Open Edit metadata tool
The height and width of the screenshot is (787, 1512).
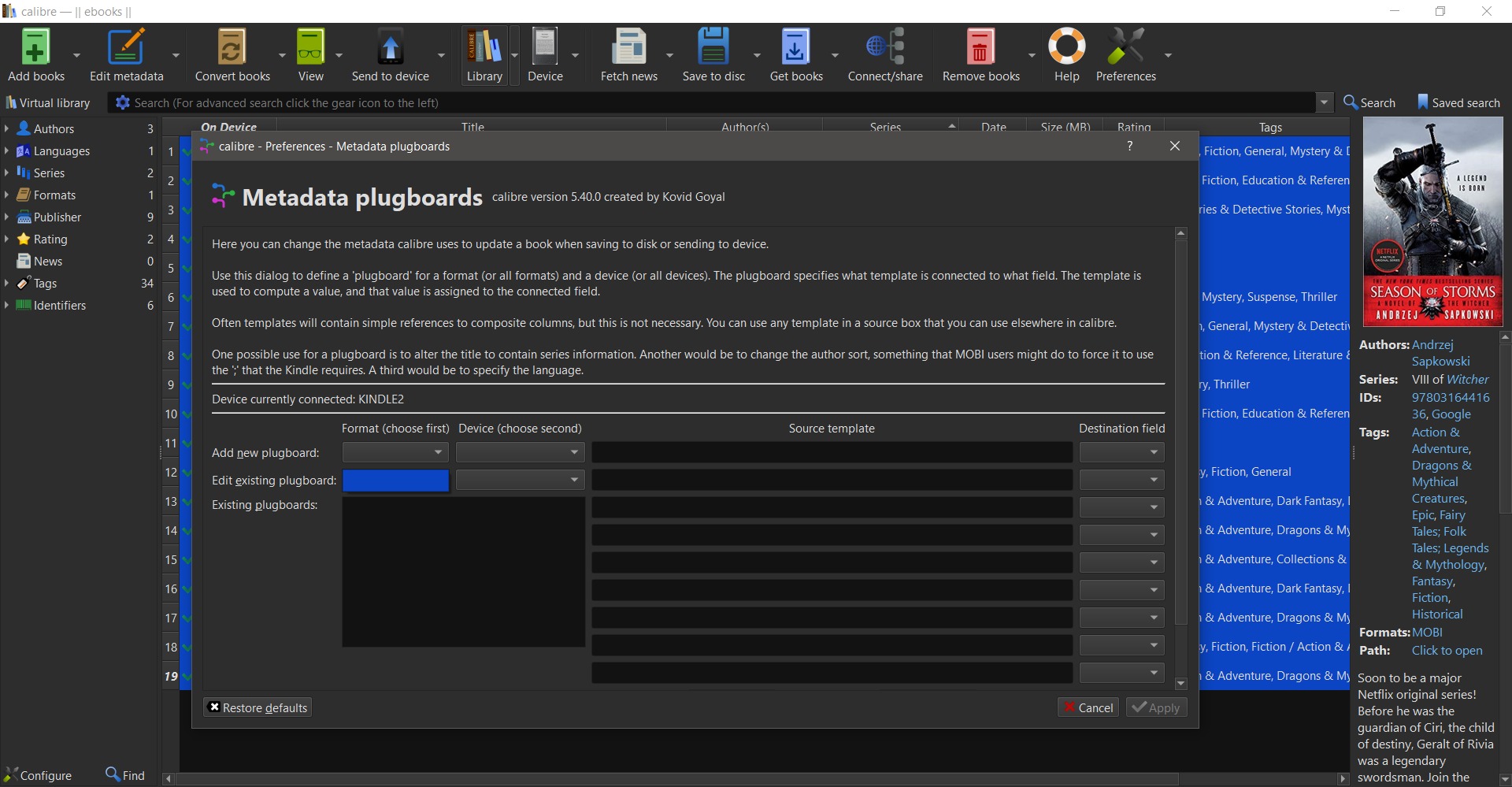point(126,47)
